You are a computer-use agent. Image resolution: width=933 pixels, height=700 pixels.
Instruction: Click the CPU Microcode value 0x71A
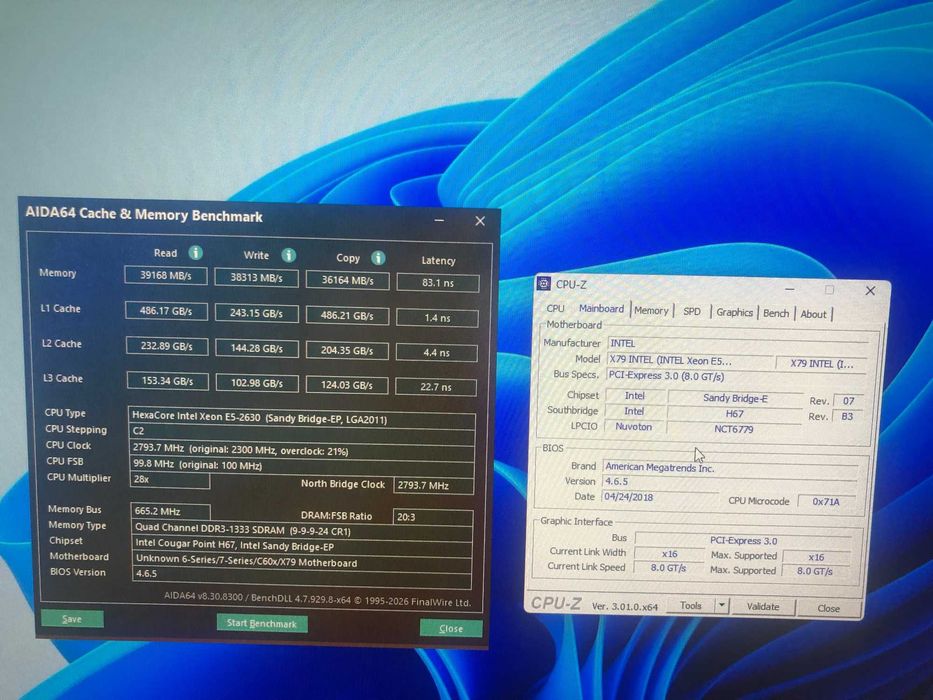[825, 502]
